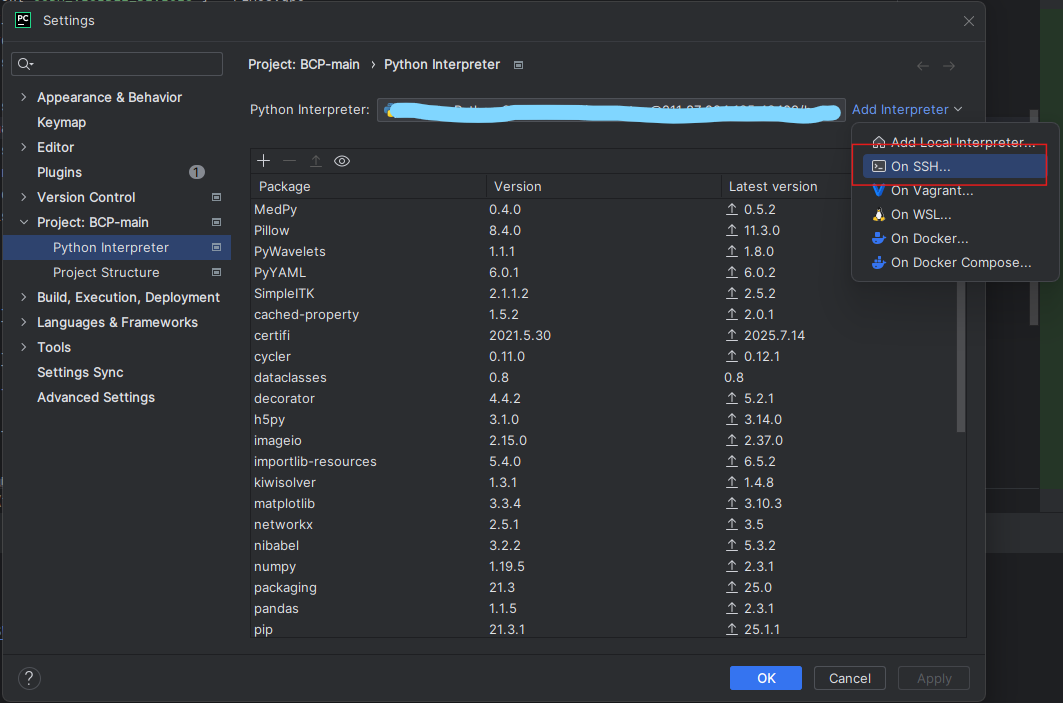Click the settings search field
Screen dimensions: 1063x703
tap(117, 64)
